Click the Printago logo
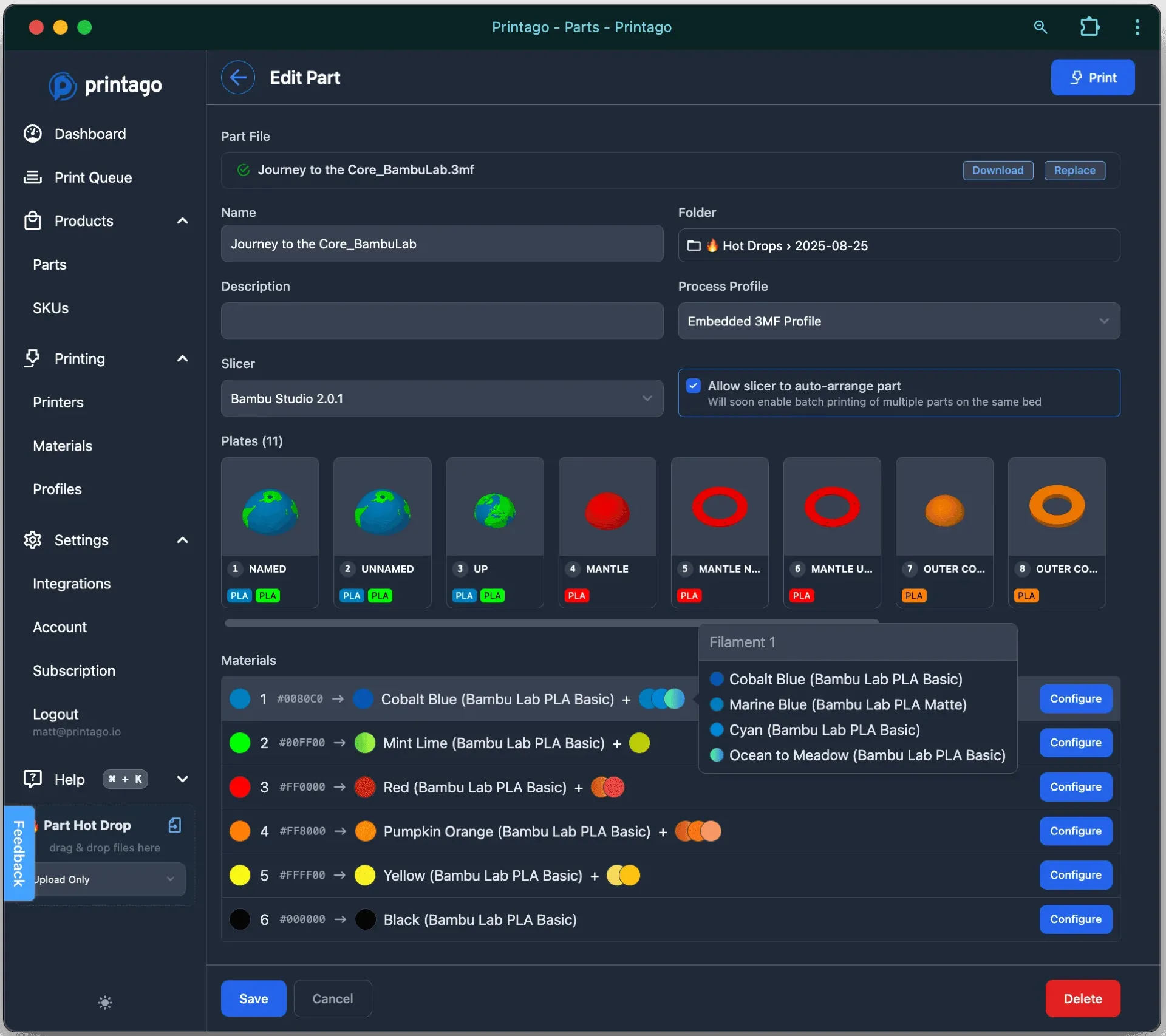This screenshot has height=1036, width=1166. point(105,85)
